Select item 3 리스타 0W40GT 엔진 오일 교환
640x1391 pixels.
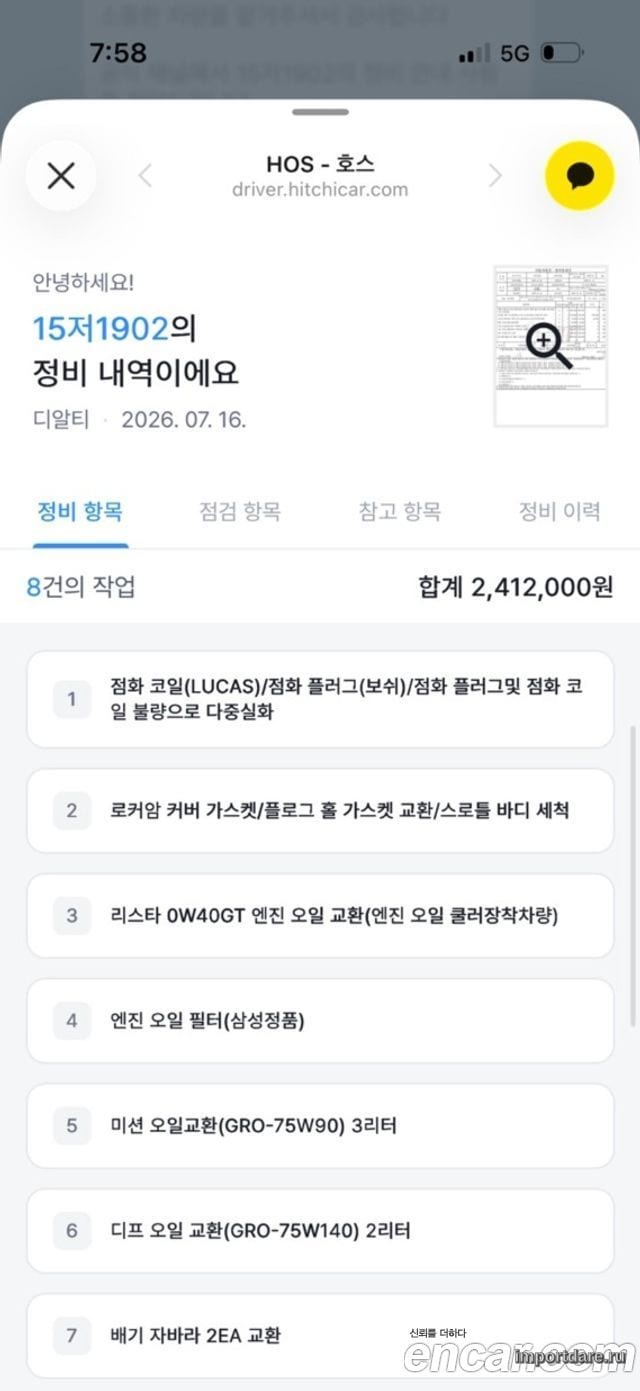point(320,916)
